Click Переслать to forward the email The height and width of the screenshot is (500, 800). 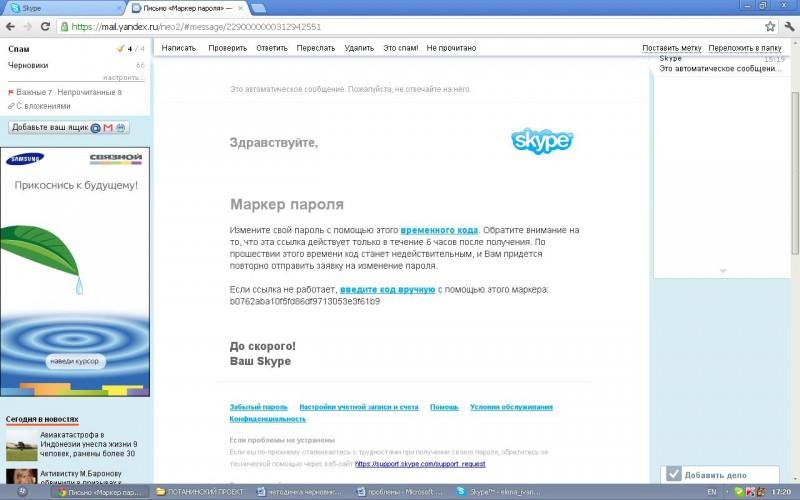pos(316,48)
